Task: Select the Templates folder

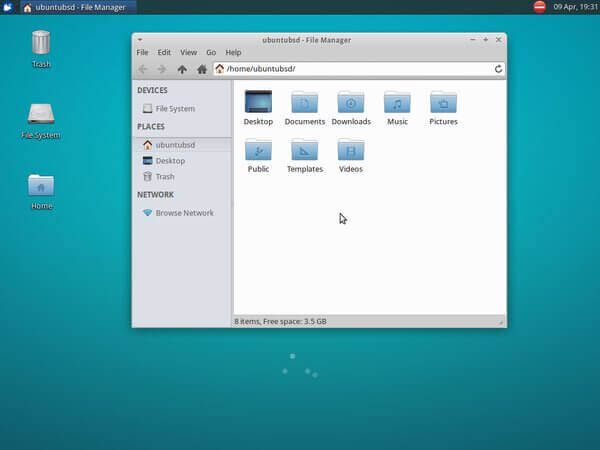Action: coord(304,151)
